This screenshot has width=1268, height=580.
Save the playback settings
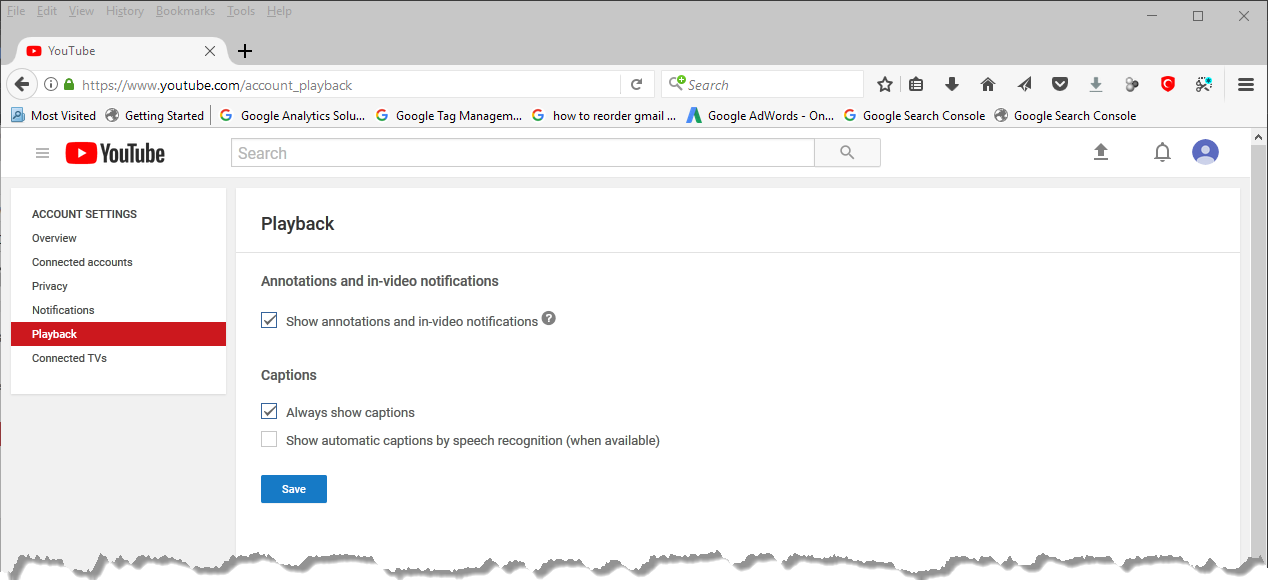click(293, 489)
